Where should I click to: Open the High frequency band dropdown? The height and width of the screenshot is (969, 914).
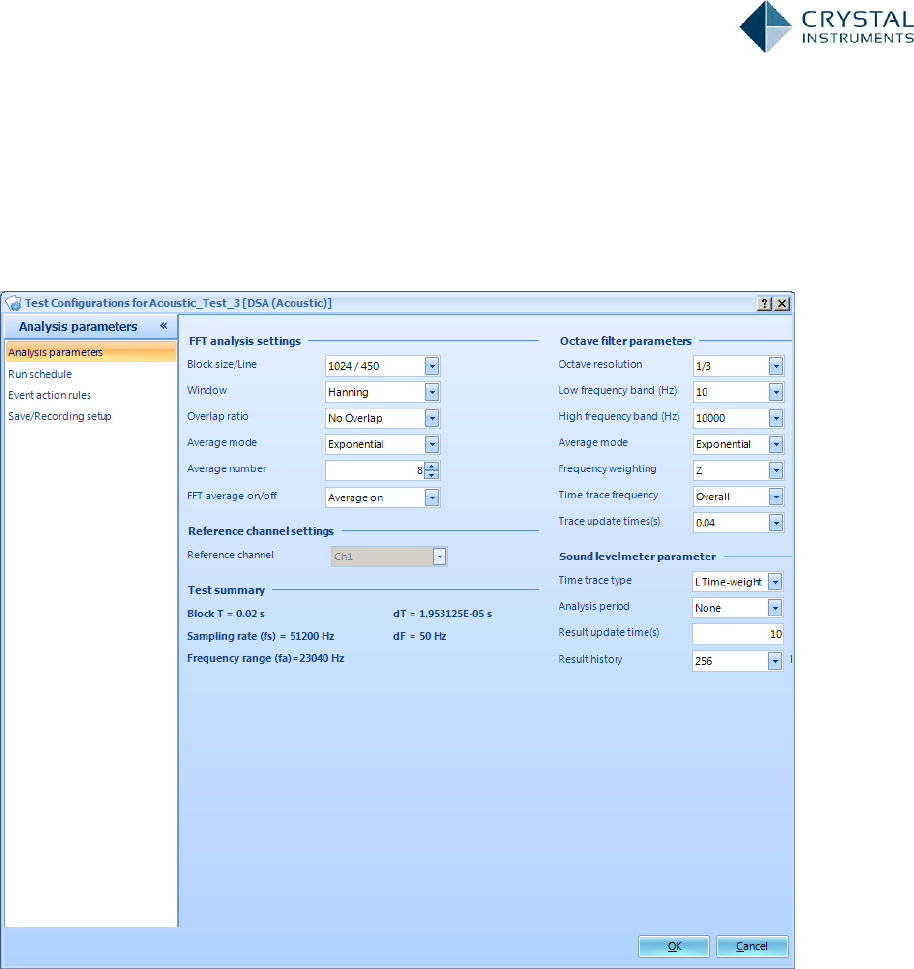776,418
